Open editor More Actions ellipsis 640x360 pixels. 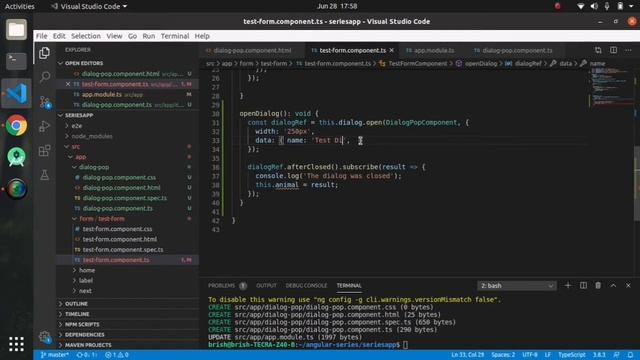pos(628,50)
